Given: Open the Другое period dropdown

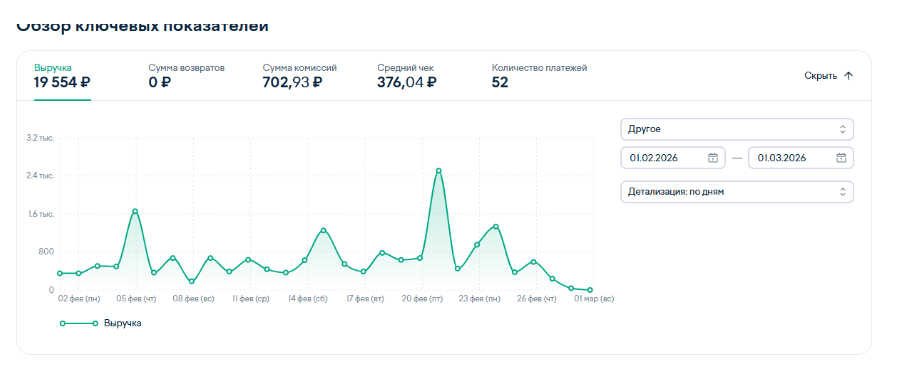Looking at the screenshot, I should [737, 129].
